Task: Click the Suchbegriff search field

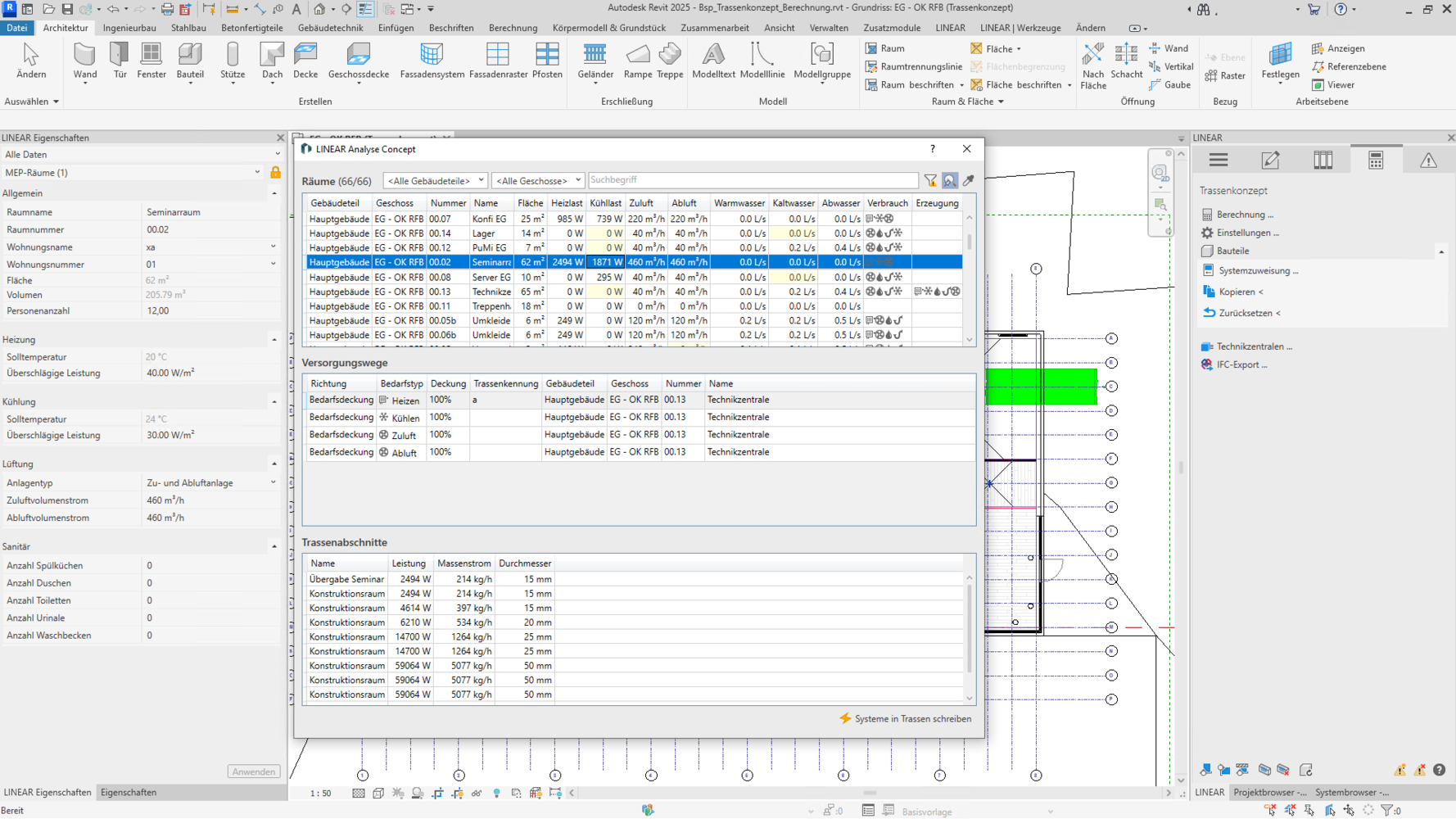Action: point(753,180)
